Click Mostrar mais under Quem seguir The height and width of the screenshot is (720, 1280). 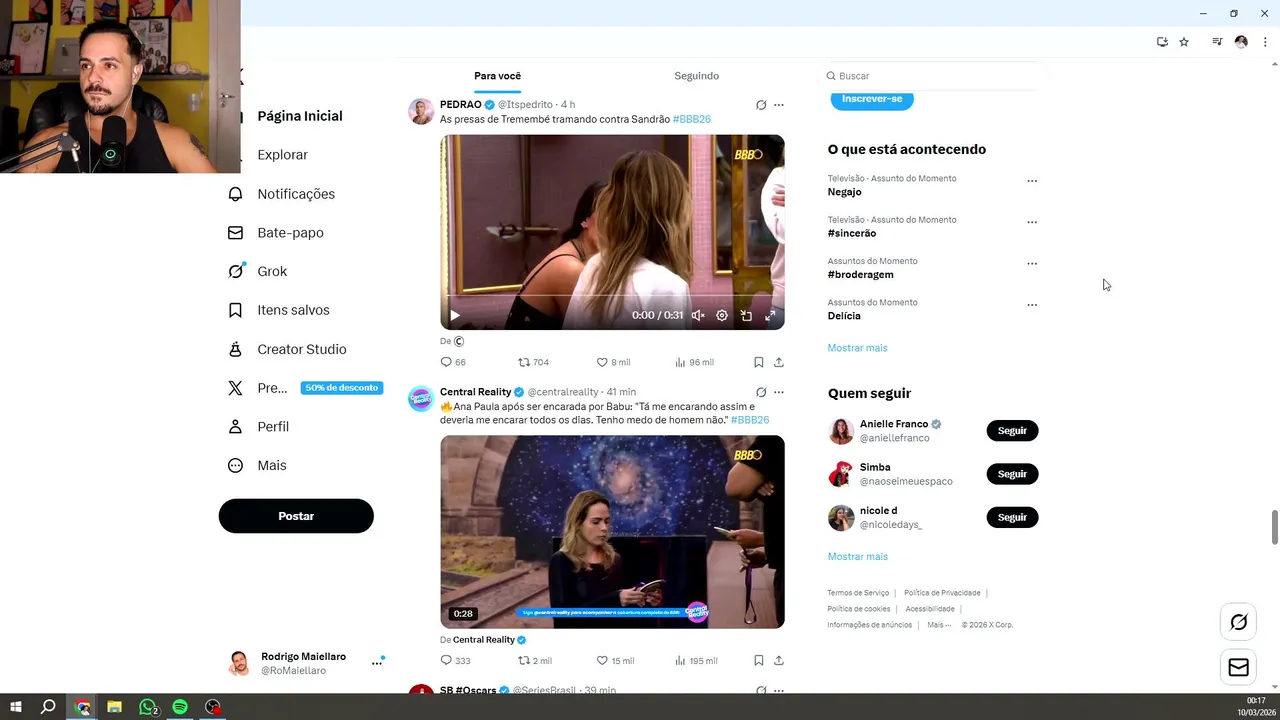click(x=857, y=557)
